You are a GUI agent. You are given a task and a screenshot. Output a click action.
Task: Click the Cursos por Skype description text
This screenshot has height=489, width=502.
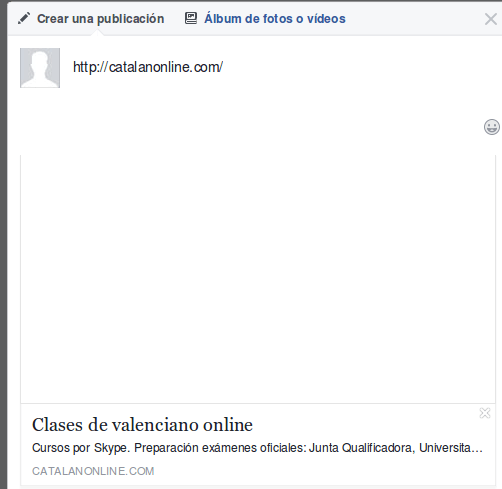(x=257, y=448)
